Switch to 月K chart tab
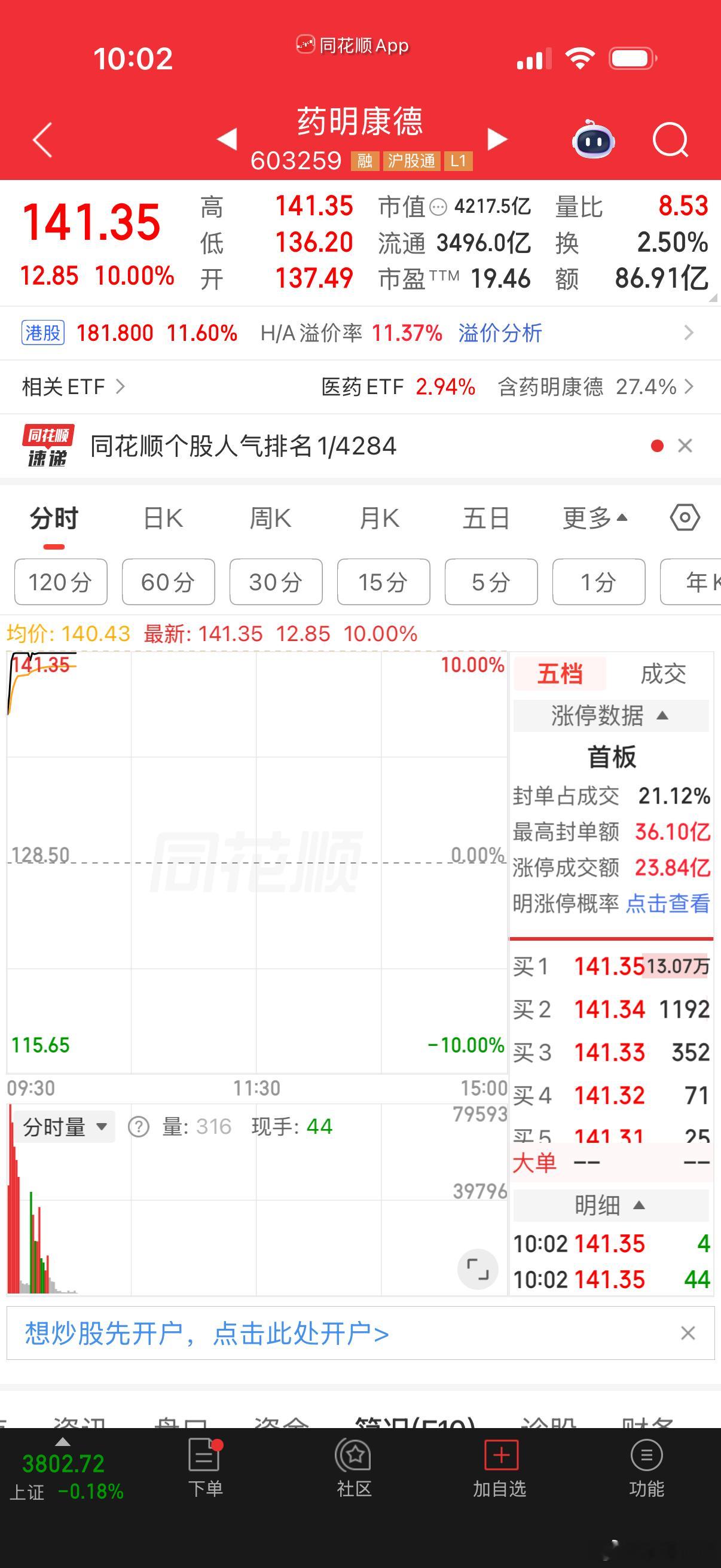 pos(378,518)
